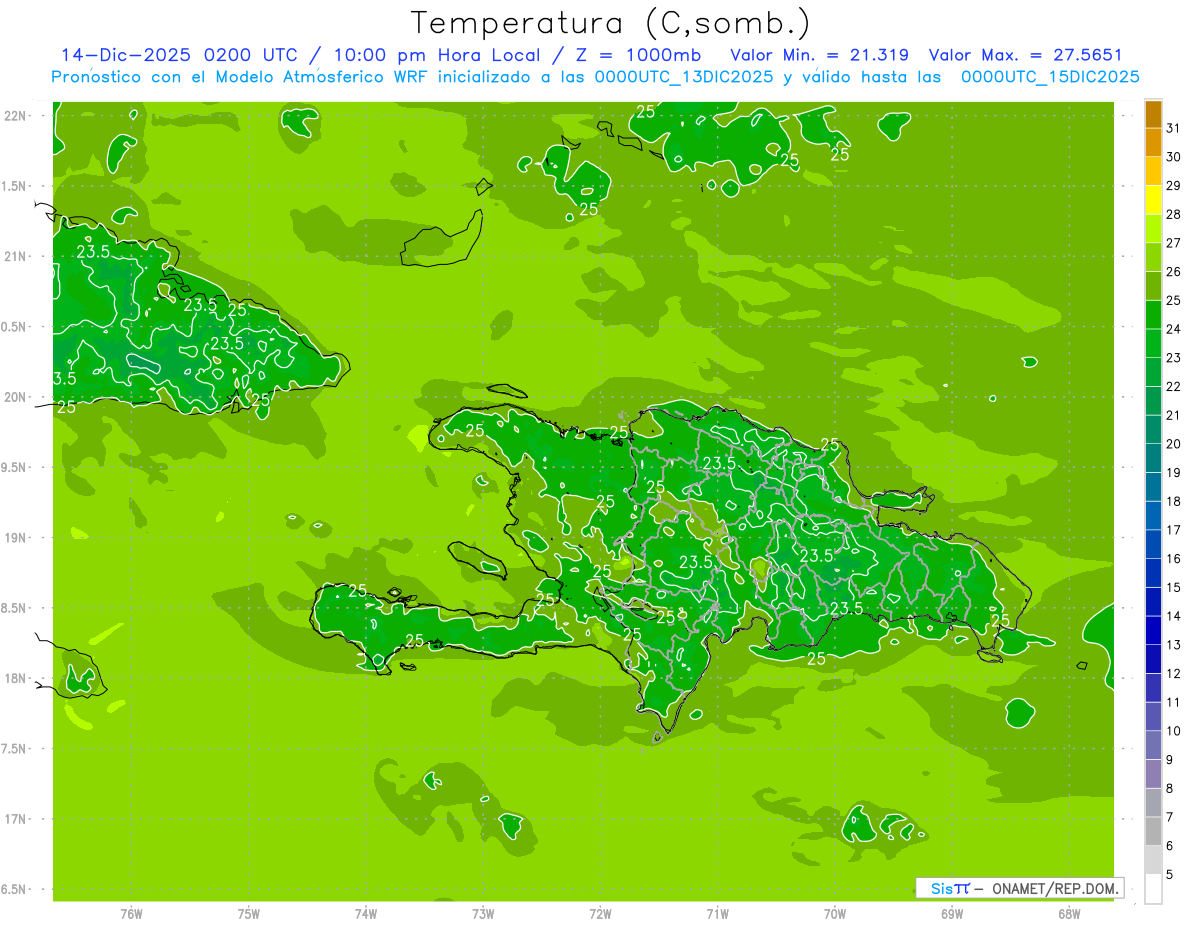Click legend value 28 on colorbar
The width and height of the screenshot is (1200, 927).
click(x=1173, y=214)
